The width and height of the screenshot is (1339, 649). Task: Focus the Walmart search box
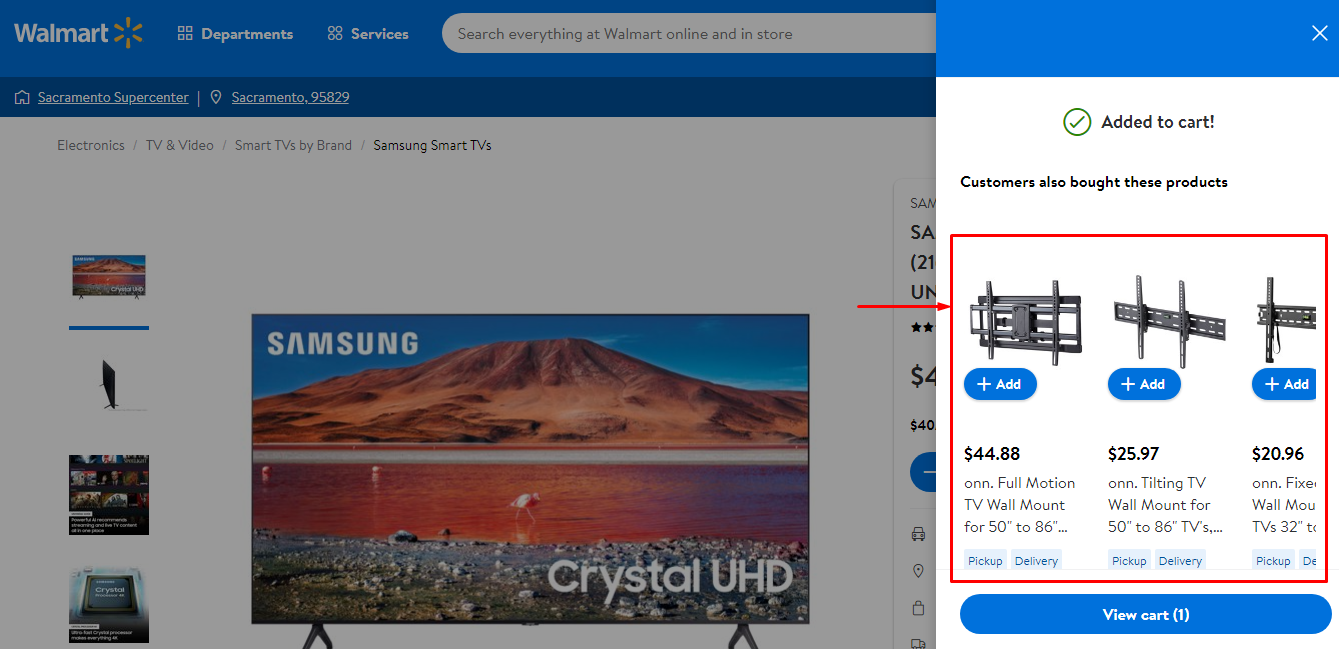(690, 34)
